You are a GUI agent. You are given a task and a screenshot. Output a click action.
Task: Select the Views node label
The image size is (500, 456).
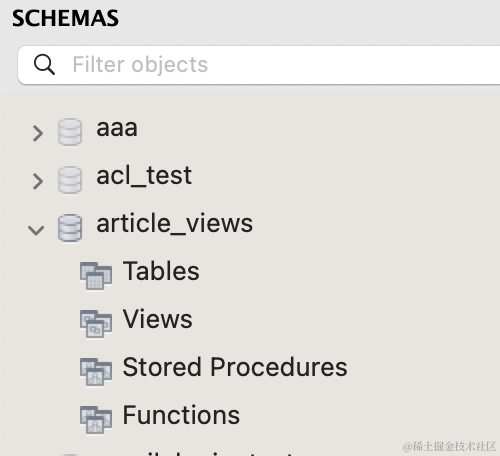coord(157,319)
